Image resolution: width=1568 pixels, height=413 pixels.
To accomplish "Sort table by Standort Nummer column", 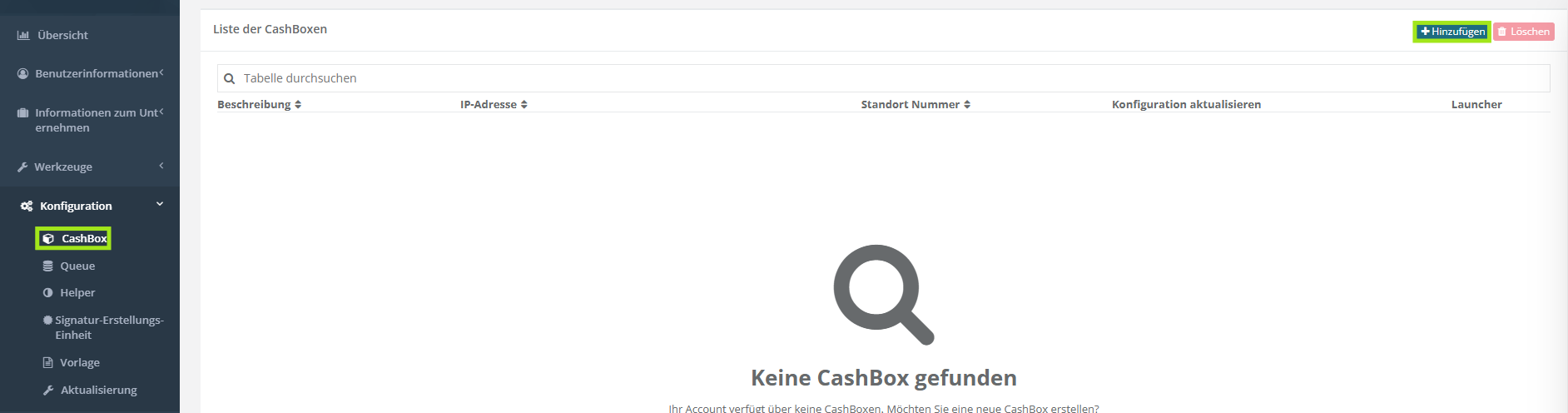I will click(967, 105).
